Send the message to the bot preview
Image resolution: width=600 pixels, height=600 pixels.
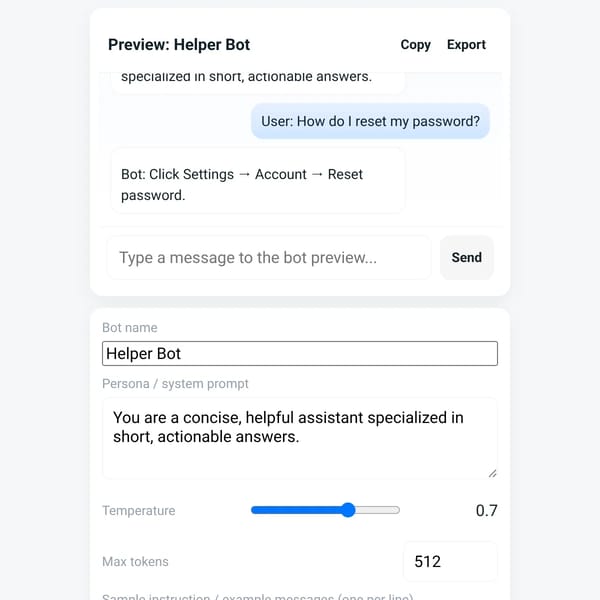(466, 258)
